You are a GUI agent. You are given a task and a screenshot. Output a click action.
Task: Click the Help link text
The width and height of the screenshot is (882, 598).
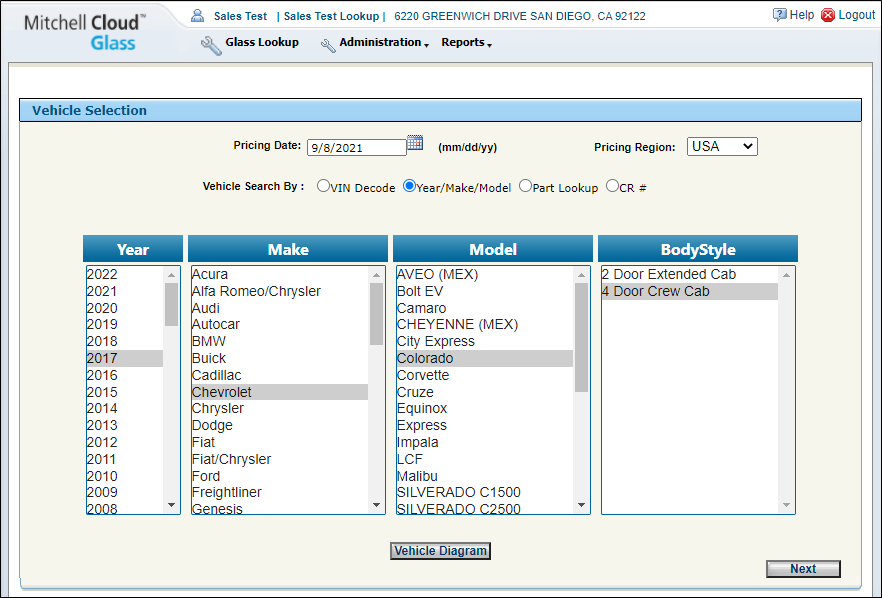point(802,15)
